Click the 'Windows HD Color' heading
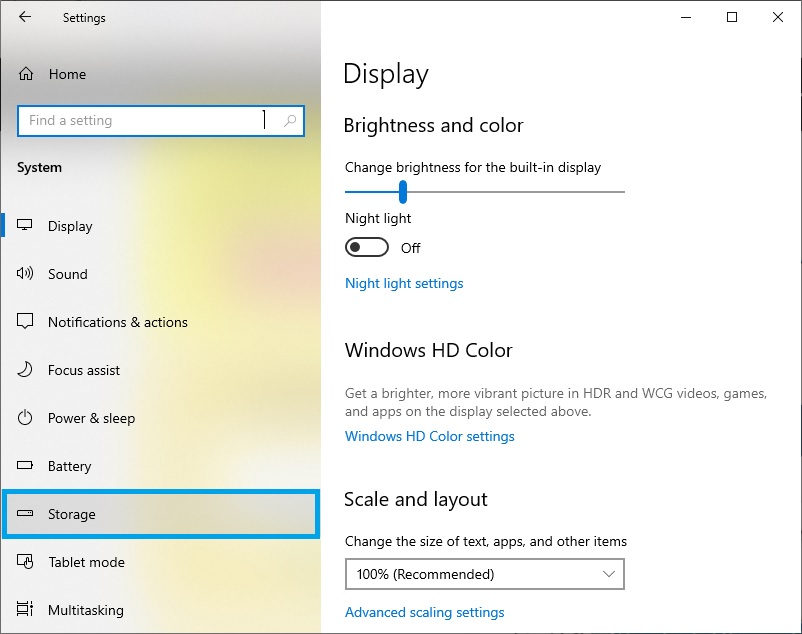The image size is (802, 634). tap(429, 350)
